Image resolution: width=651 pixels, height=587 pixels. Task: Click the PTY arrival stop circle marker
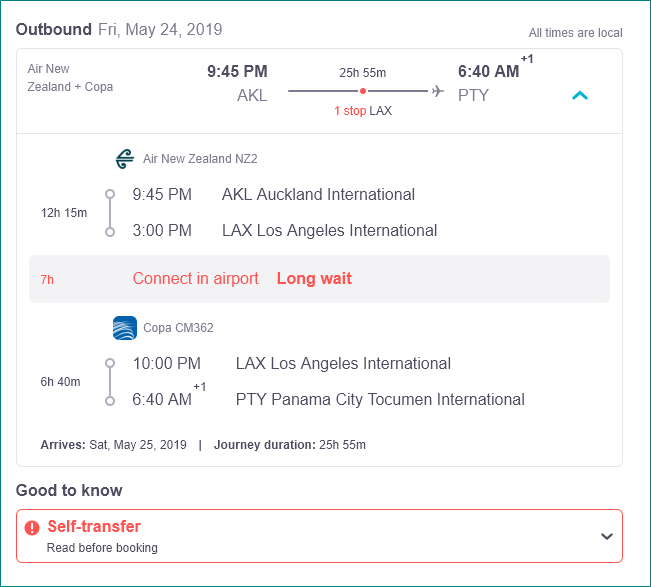110,401
